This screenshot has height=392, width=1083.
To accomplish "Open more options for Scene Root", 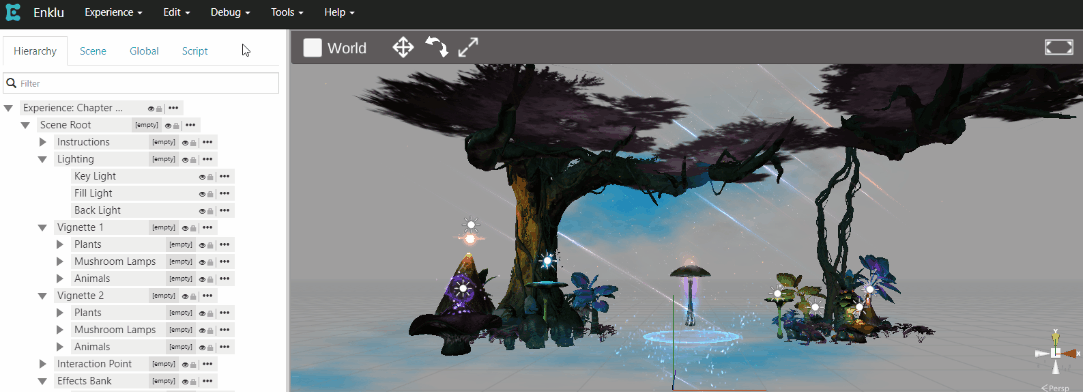I will pos(190,126).
